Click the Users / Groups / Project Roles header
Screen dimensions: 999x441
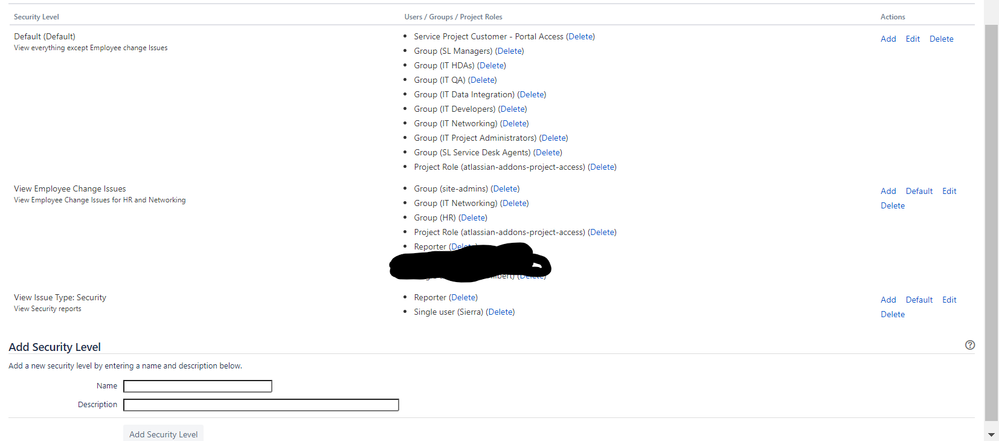(453, 17)
